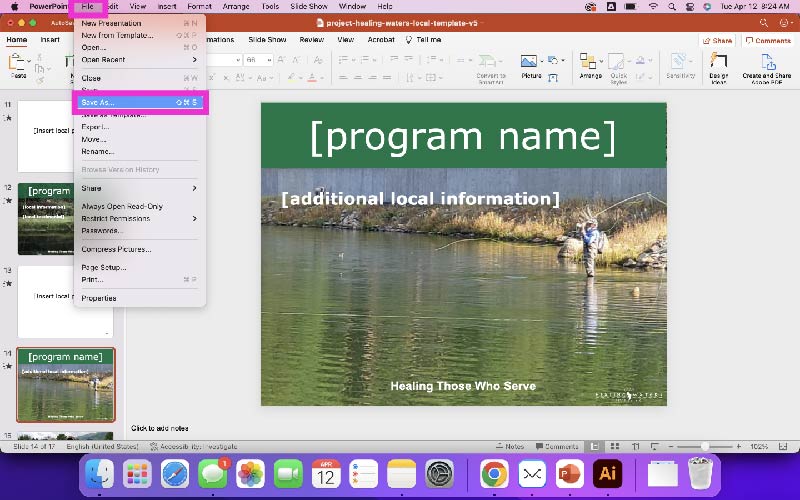
Task: Open Design Ideas icon
Action: point(718,62)
